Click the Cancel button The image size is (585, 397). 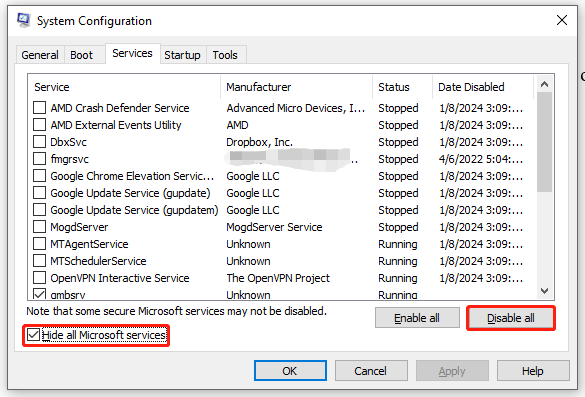pos(370,371)
